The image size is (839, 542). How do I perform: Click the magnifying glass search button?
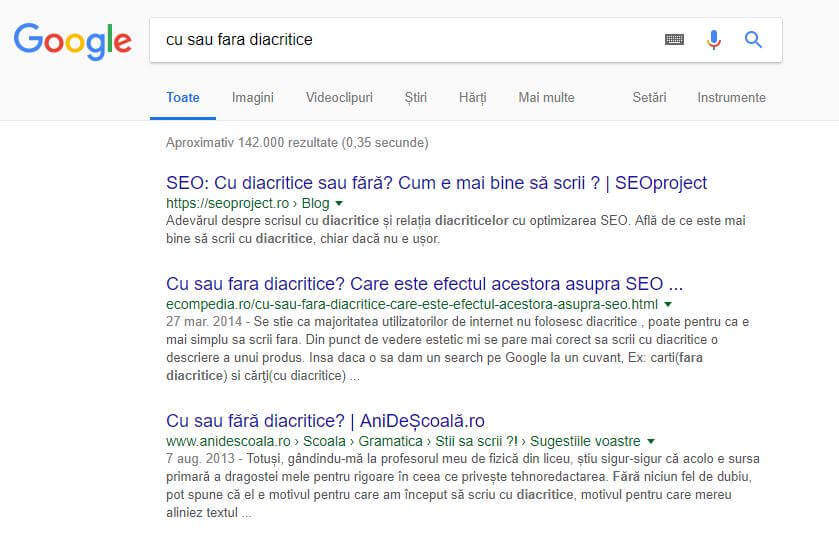coord(753,40)
